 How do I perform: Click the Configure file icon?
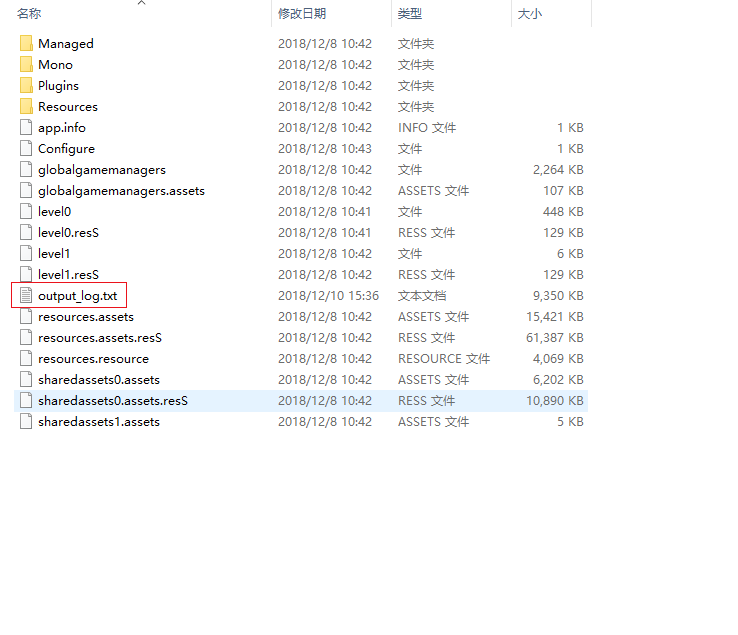26,148
